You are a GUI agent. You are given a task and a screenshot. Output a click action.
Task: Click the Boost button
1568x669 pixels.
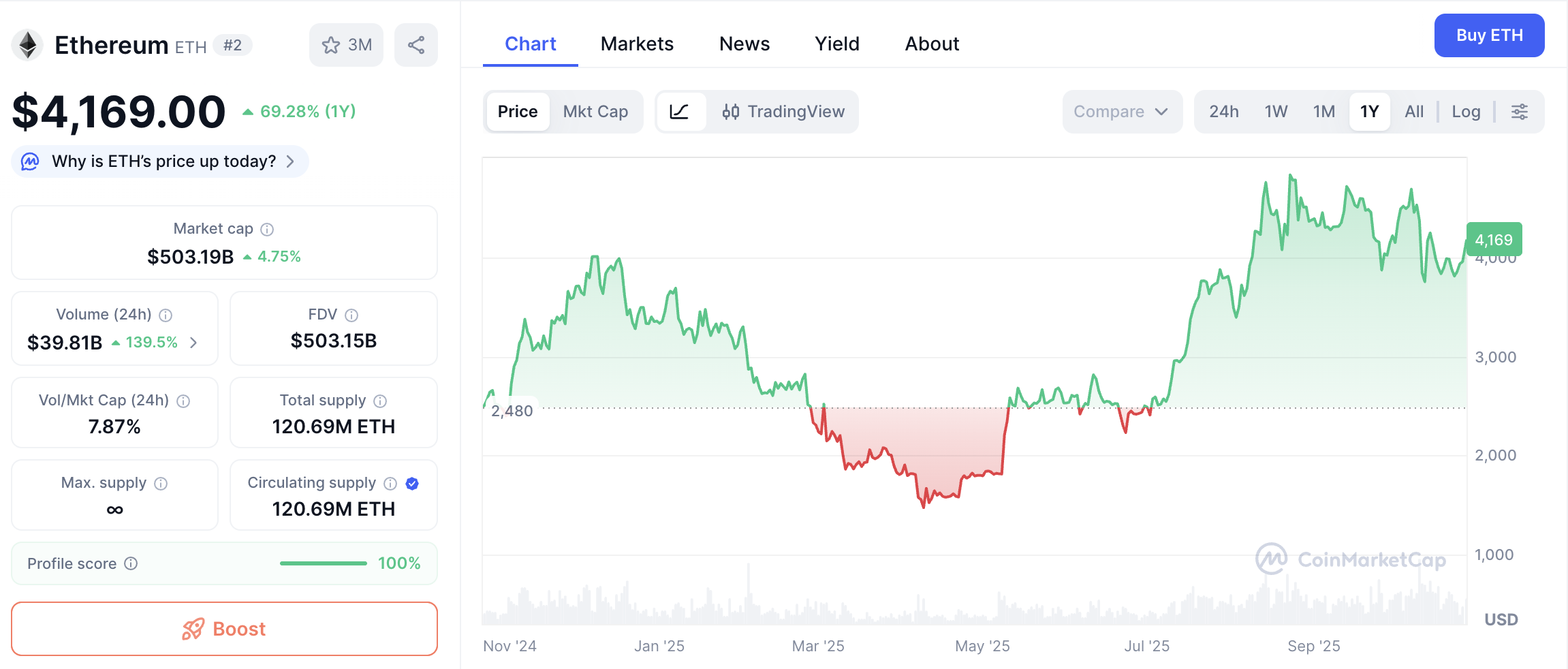[224, 629]
